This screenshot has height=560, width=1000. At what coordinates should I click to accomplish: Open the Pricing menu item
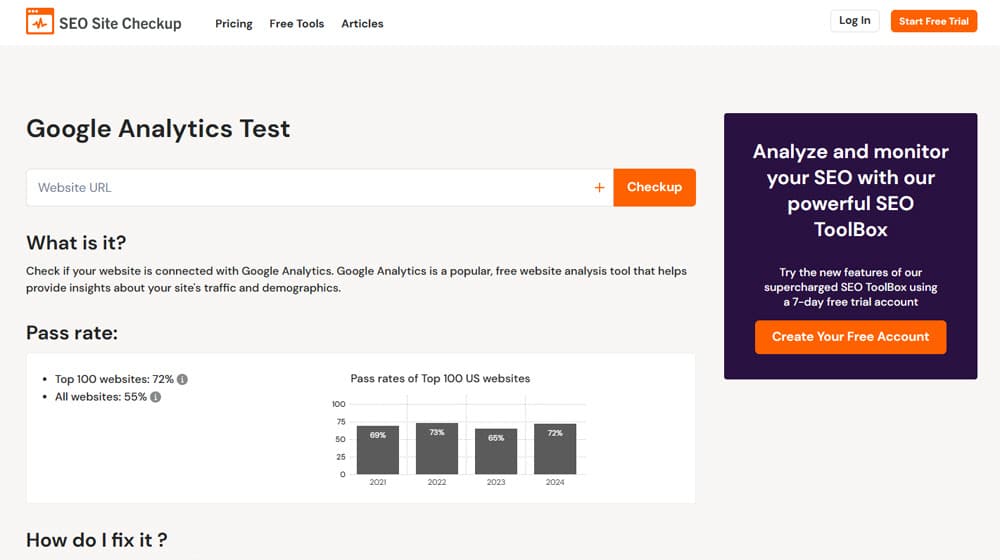point(233,24)
